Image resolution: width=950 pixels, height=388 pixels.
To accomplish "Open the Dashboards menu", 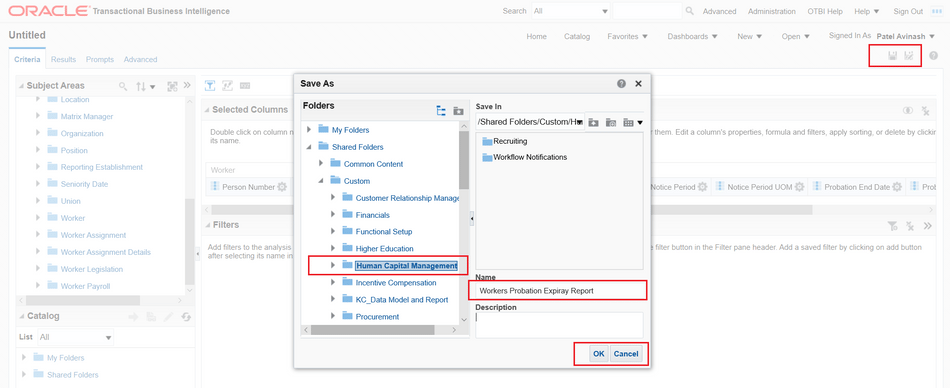I will [693, 36].
